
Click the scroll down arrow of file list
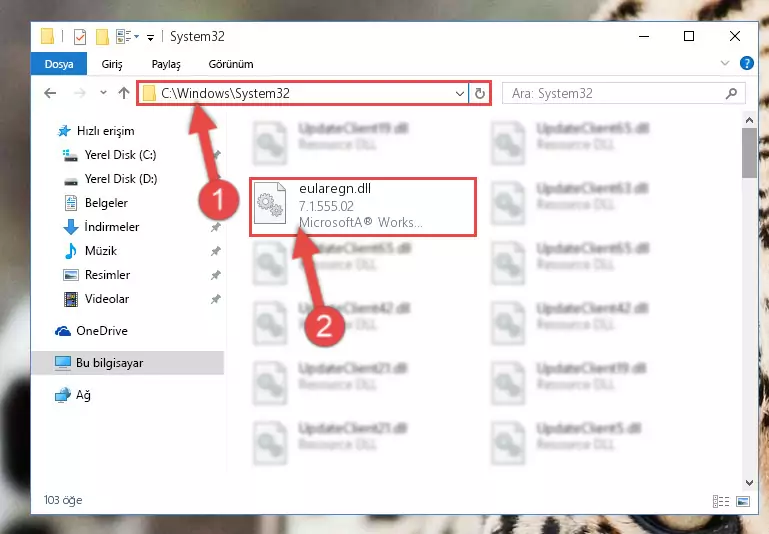click(749, 483)
